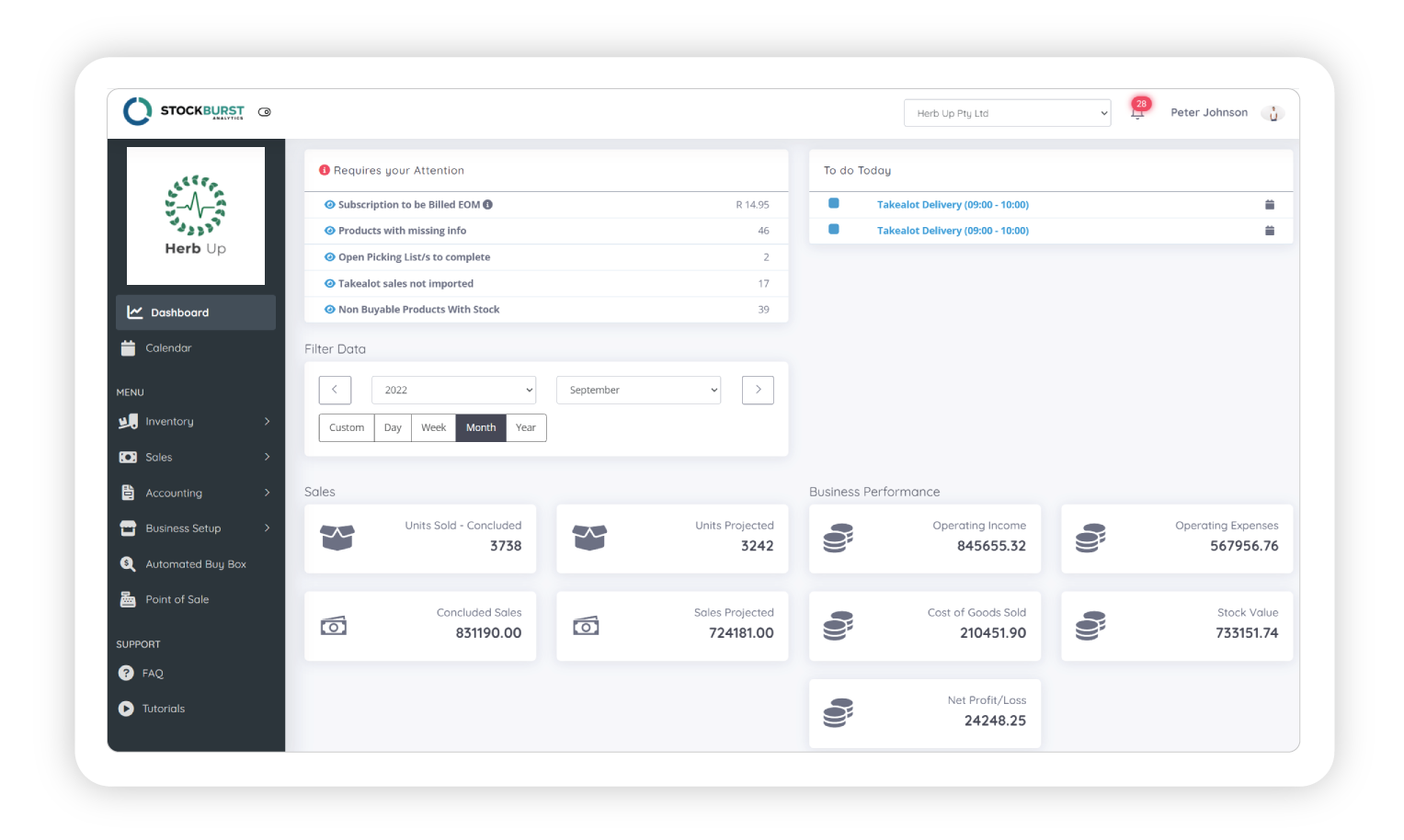Click the Herb Up company logo thumbnail
This screenshot has height=840, width=1404.
[196, 216]
